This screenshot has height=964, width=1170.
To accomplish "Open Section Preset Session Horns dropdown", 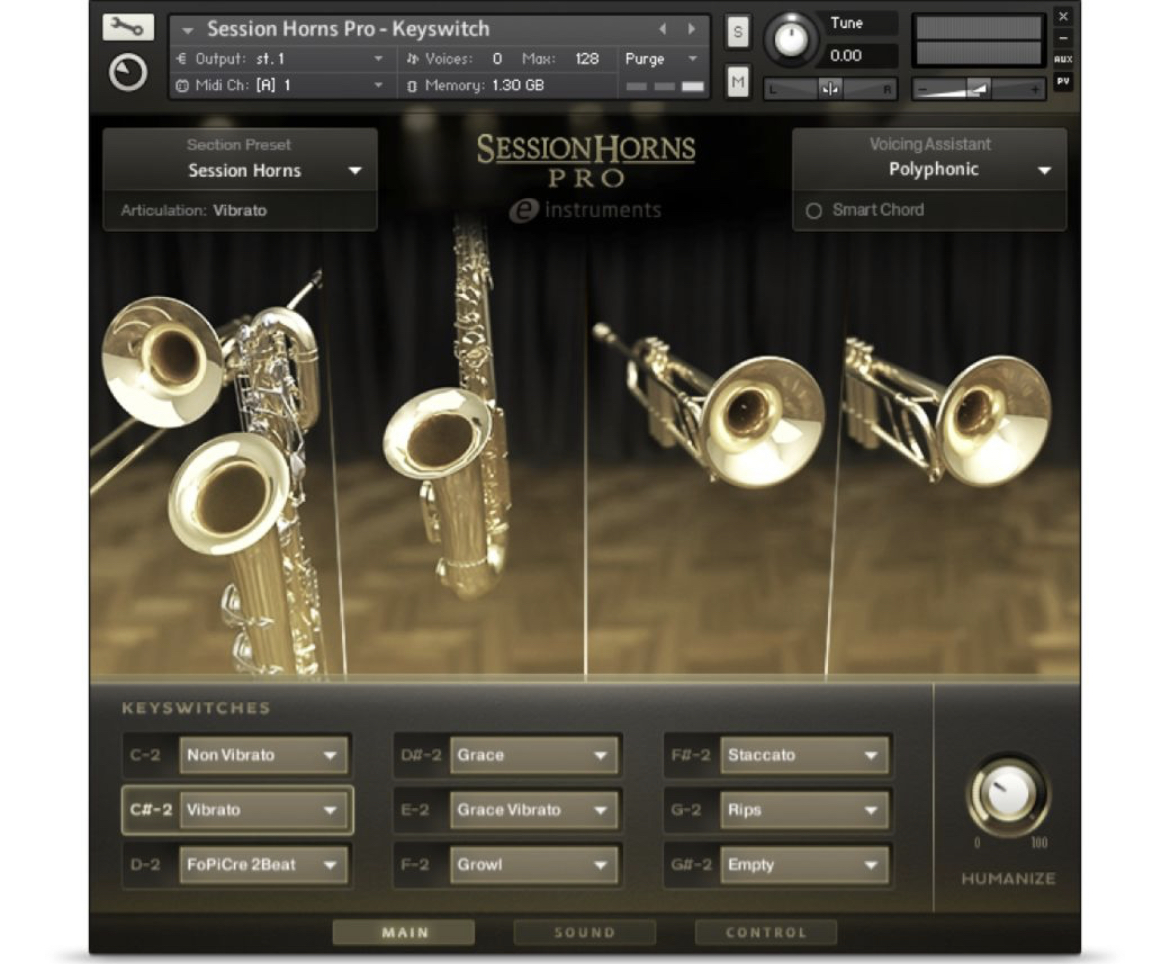I will [240, 170].
